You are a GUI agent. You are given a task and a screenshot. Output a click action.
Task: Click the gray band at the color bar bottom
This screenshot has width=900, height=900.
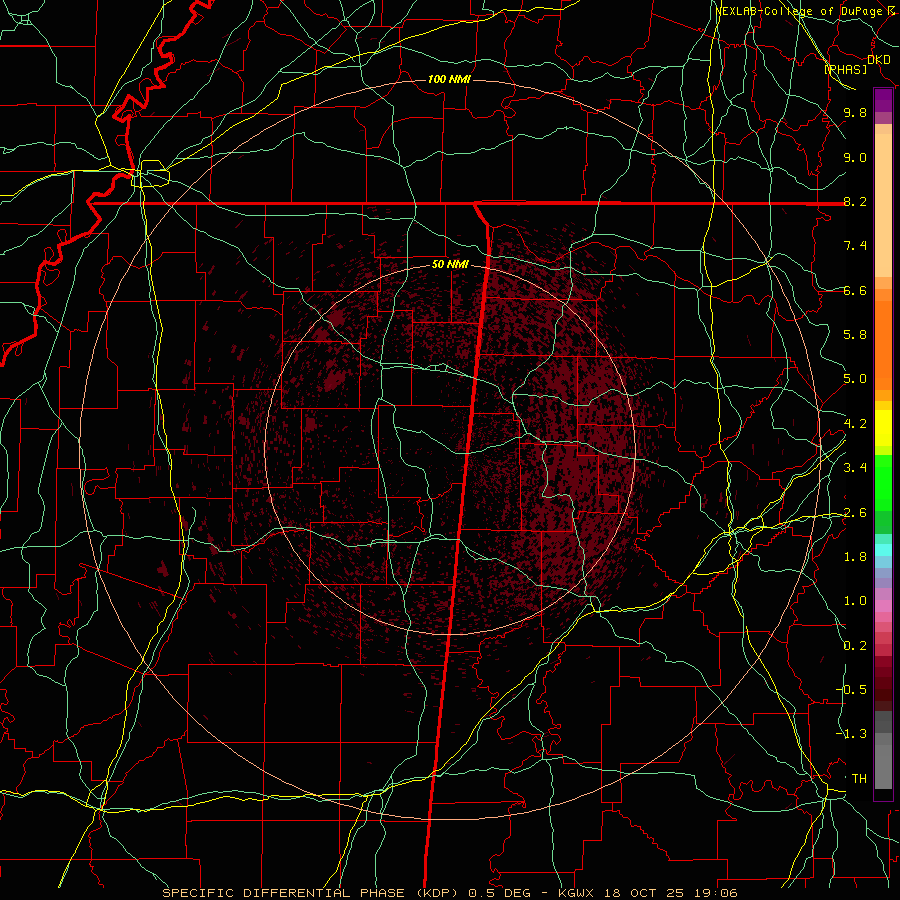pos(883,749)
